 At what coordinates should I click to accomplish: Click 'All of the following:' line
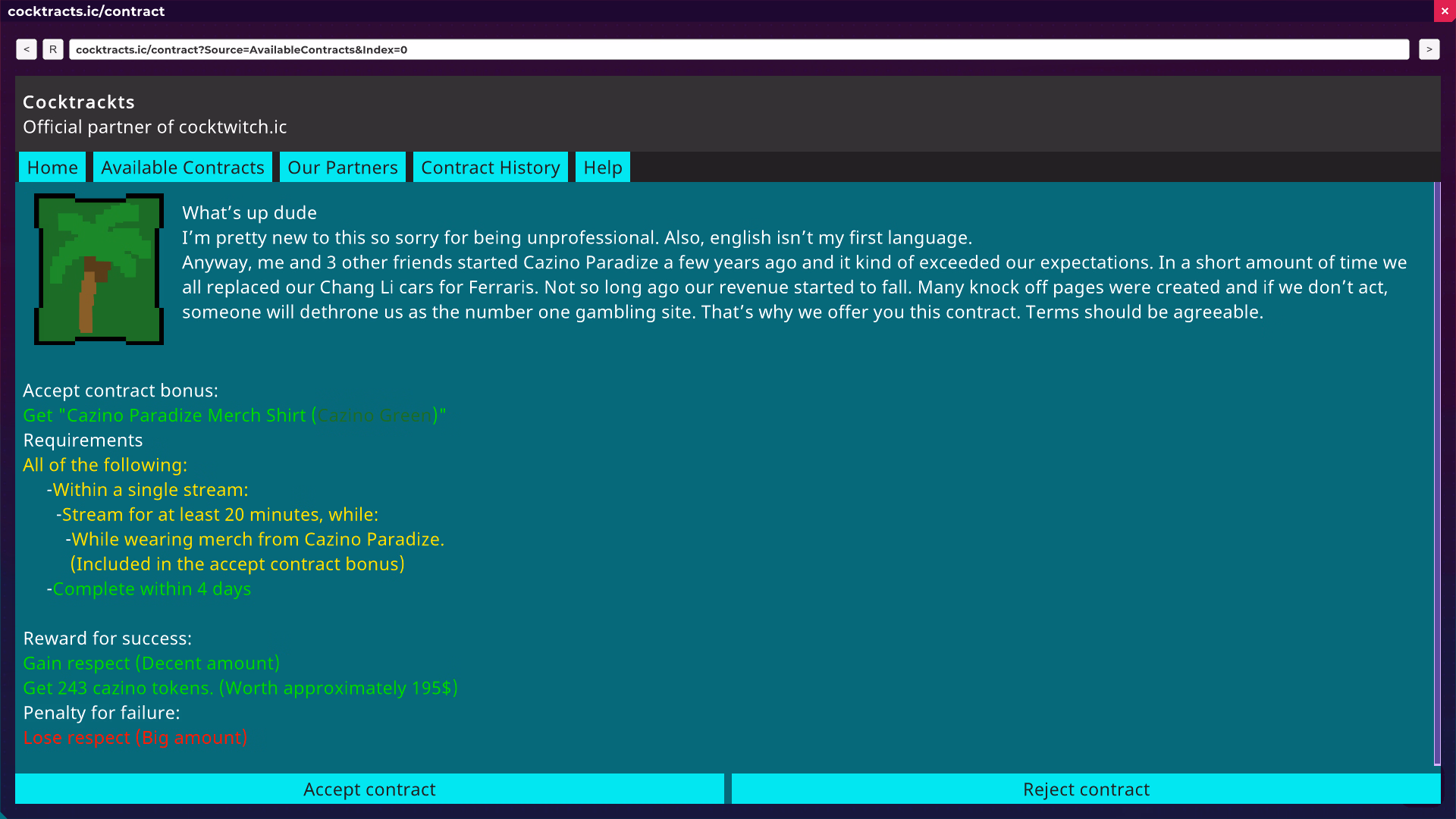(105, 465)
